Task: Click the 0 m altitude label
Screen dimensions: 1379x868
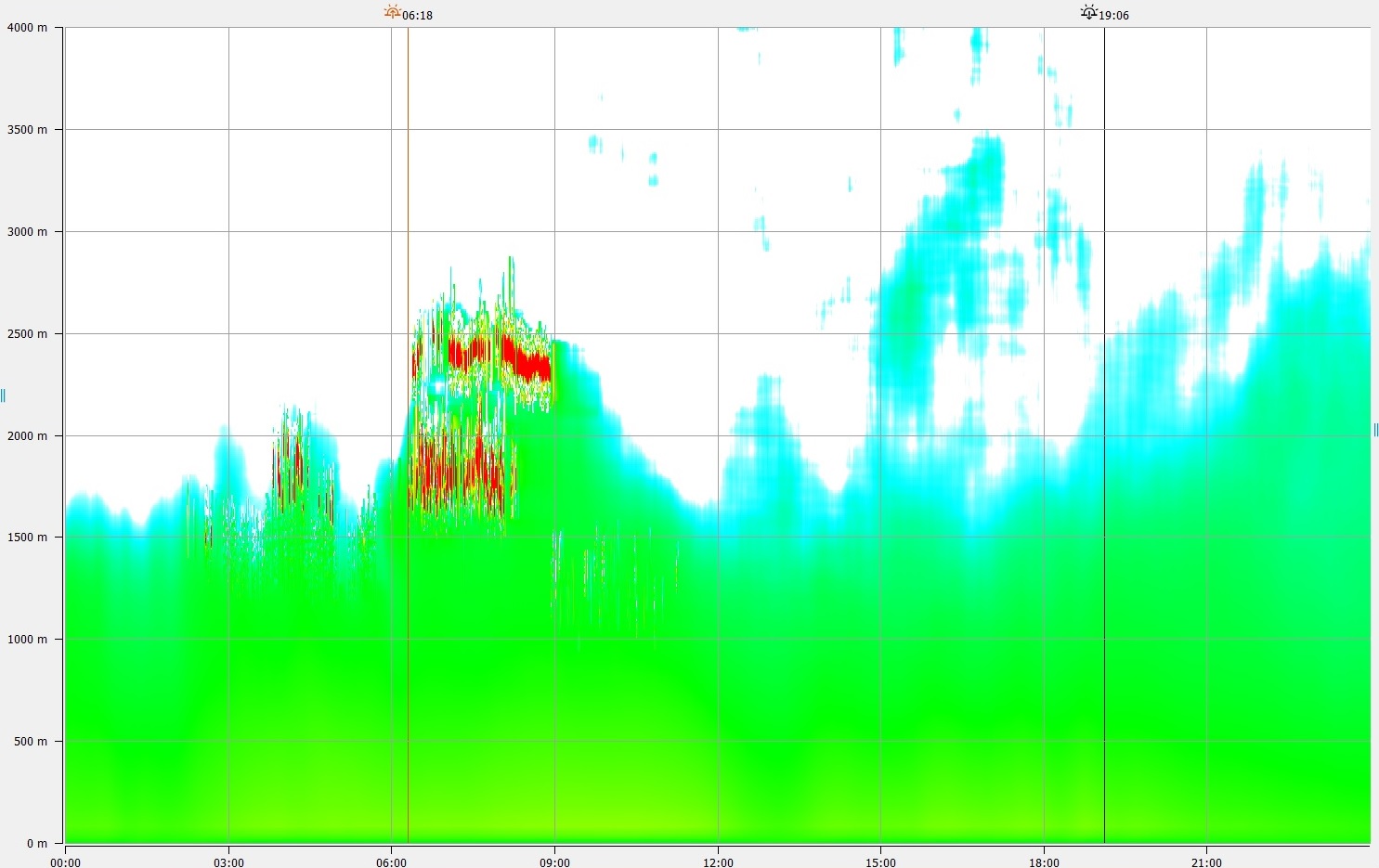Action: pos(36,843)
